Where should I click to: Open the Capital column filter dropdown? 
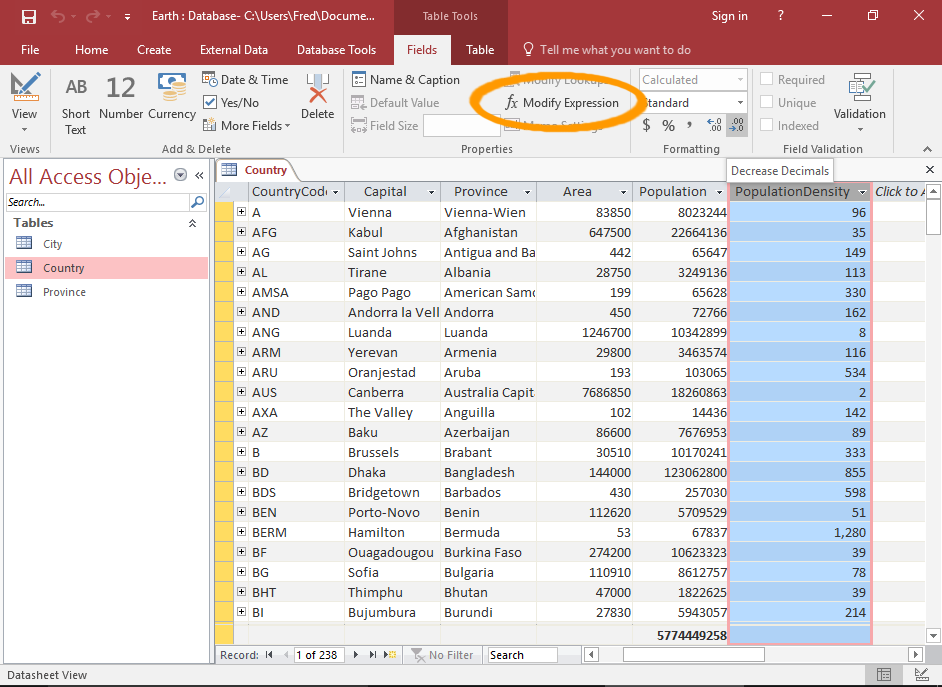pyautogui.click(x=432, y=192)
